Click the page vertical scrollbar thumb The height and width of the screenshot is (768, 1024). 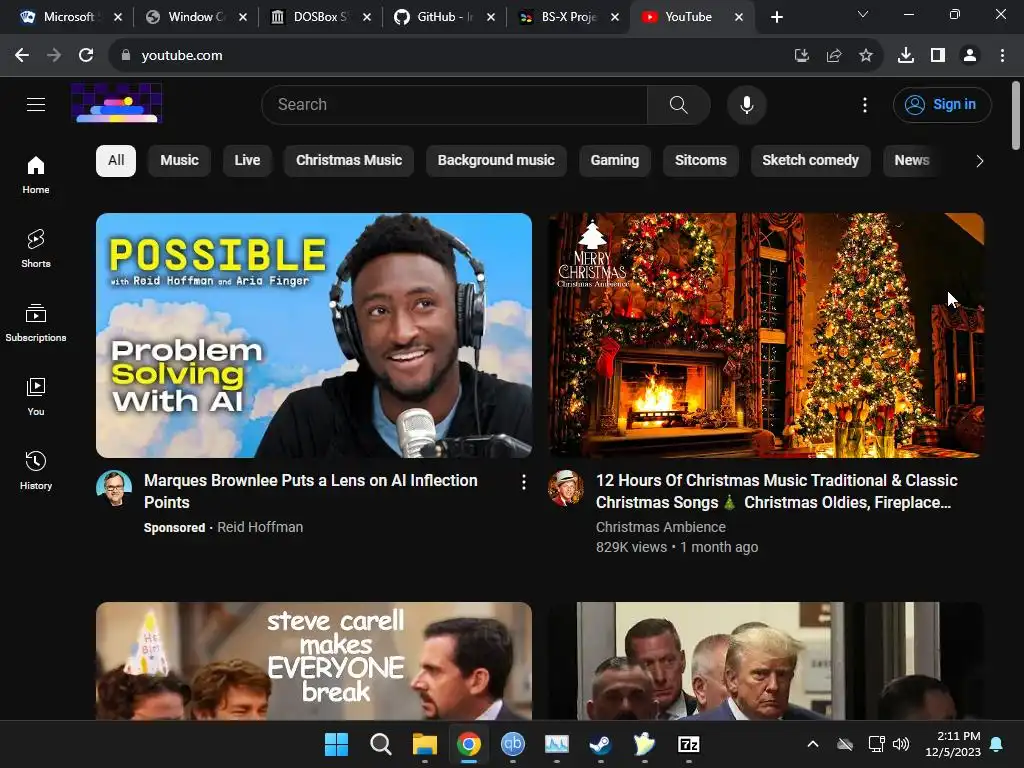click(x=1016, y=116)
